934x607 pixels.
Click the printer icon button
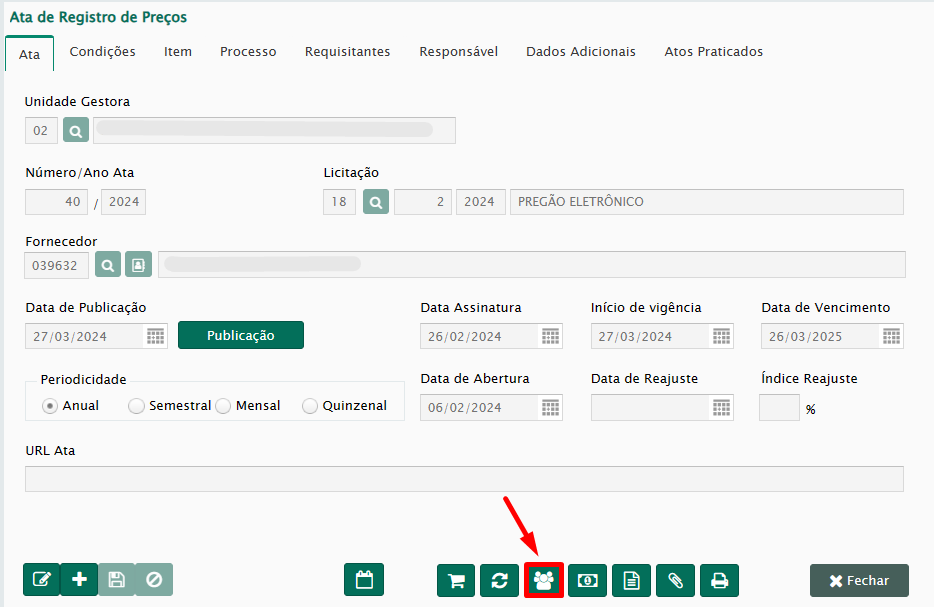(719, 580)
